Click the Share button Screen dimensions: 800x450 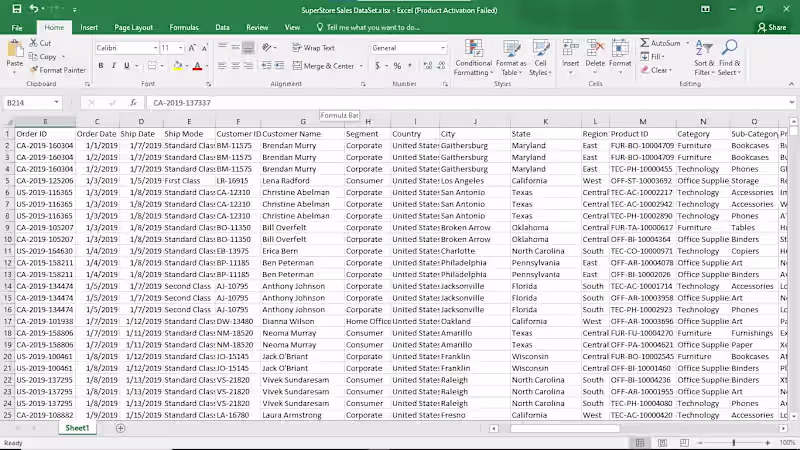772,27
